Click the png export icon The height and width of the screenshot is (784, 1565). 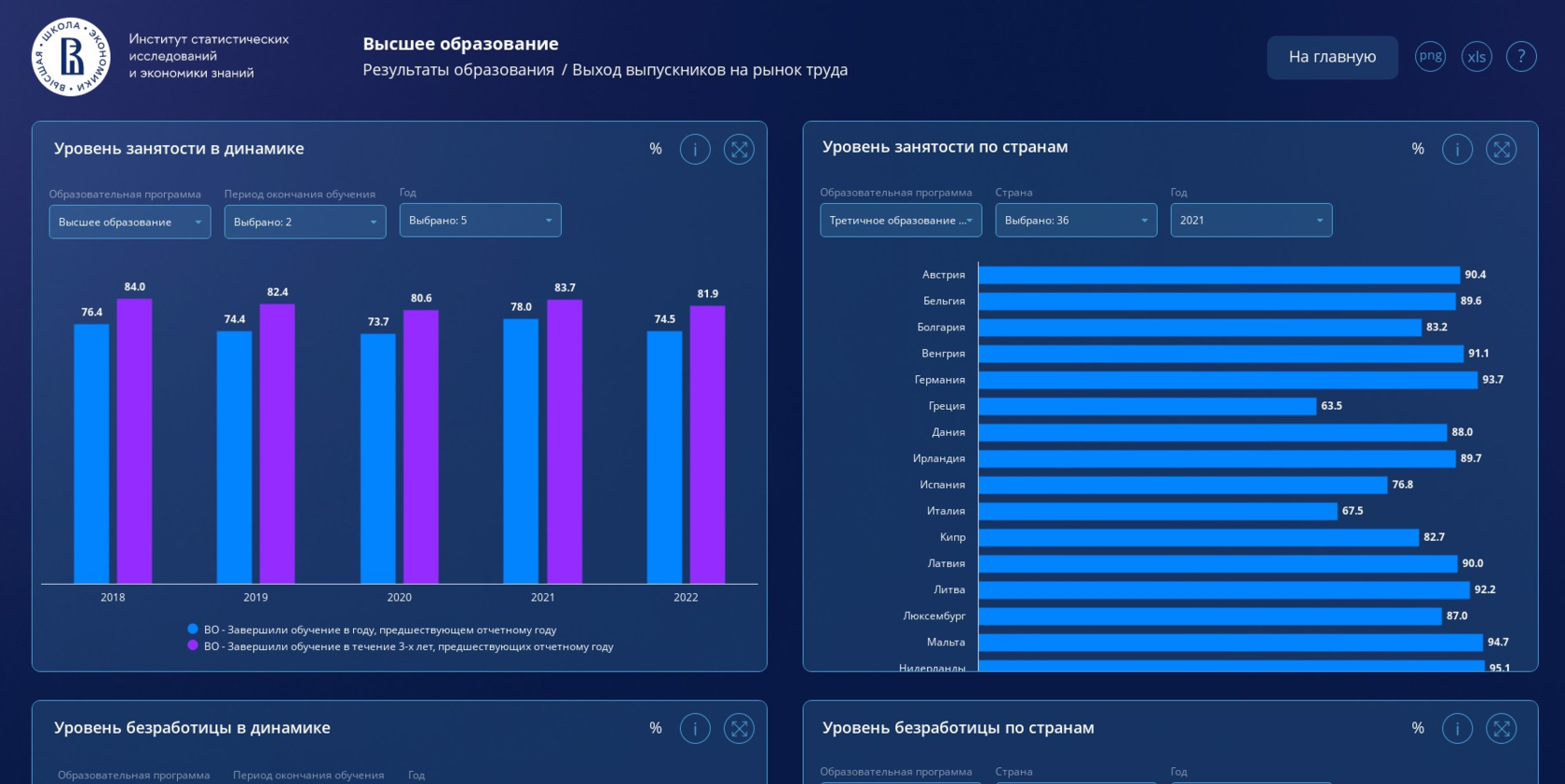tap(1430, 57)
